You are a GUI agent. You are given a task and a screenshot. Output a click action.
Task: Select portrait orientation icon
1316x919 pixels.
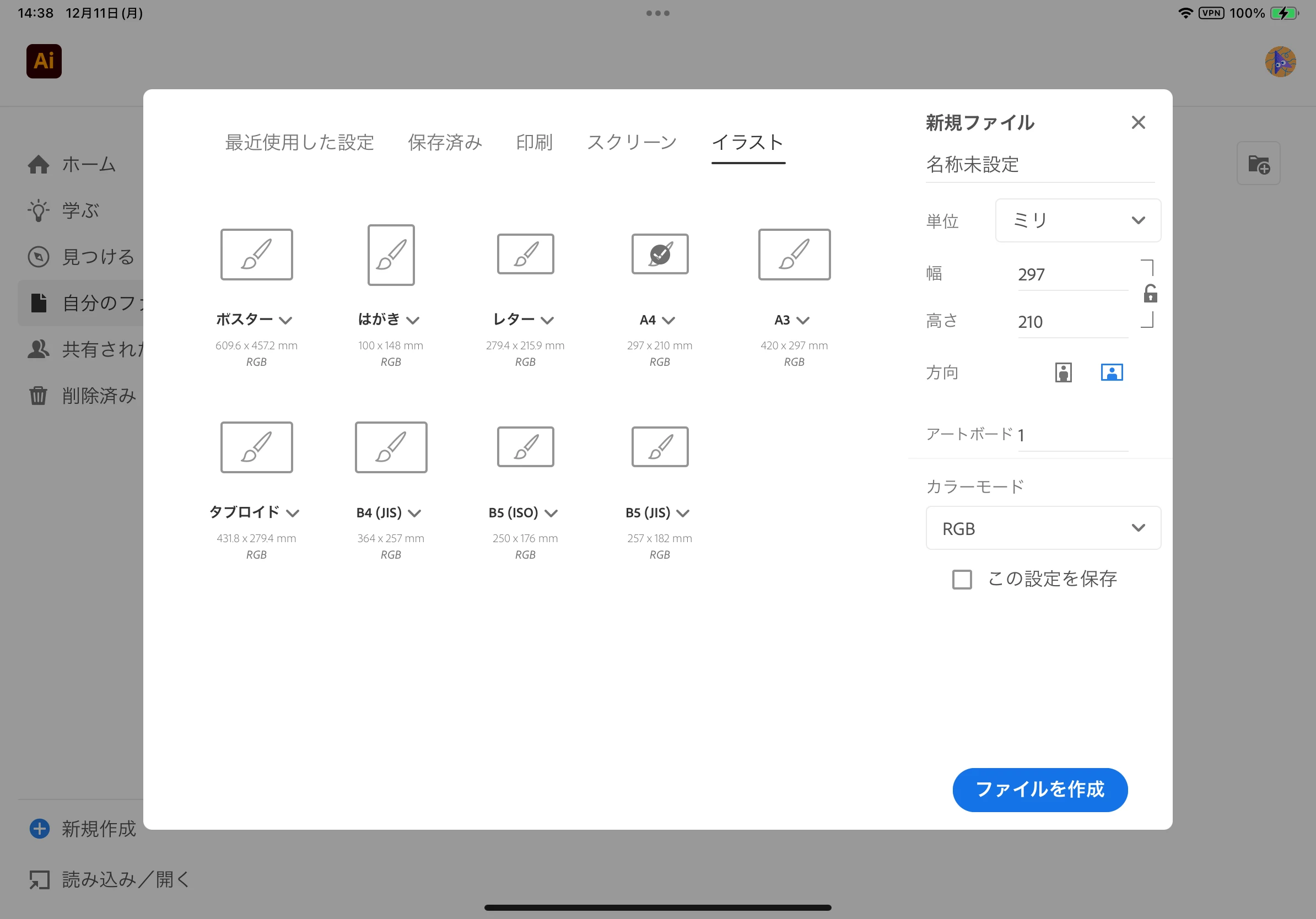pyautogui.click(x=1062, y=372)
